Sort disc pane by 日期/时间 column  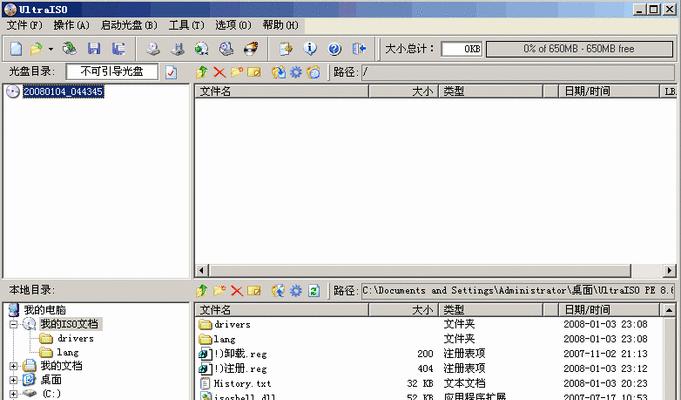coord(609,91)
